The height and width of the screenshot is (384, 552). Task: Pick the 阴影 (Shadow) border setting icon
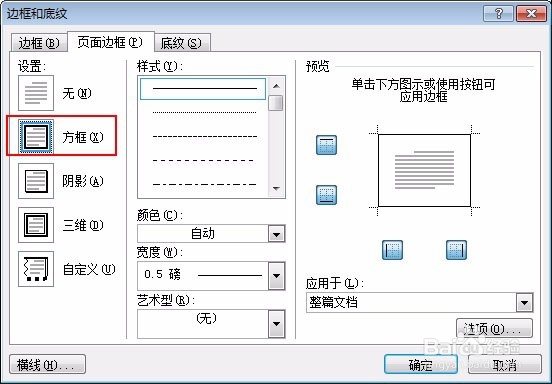pyautogui.click(x=36, y=181)
